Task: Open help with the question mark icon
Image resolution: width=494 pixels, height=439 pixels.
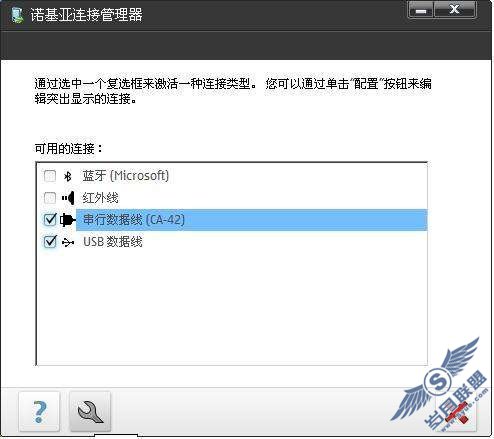Action: [x=39, y=412]
